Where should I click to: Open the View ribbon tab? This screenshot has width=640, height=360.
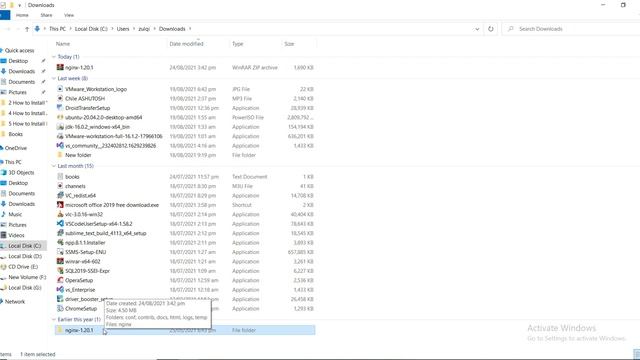(69, 15)
